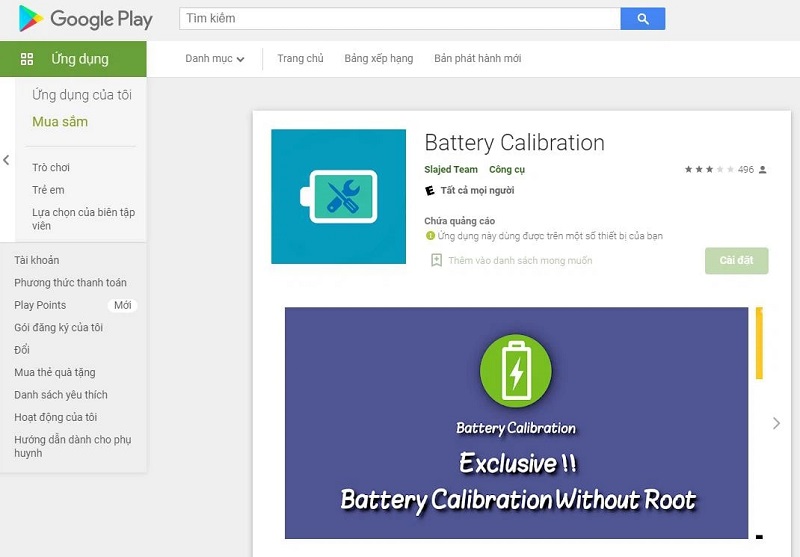The image size is (800, 557).
Task: Click the Google Play logo
Action: [x=86, y=19]
